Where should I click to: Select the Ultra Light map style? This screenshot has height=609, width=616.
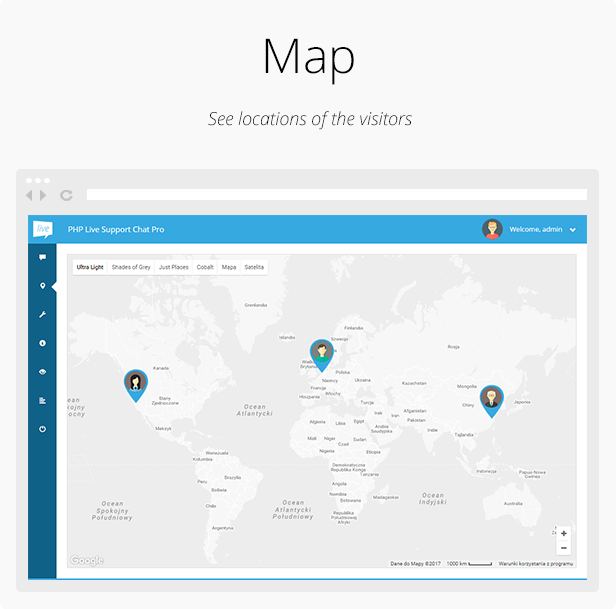click(x=90, y=267)
